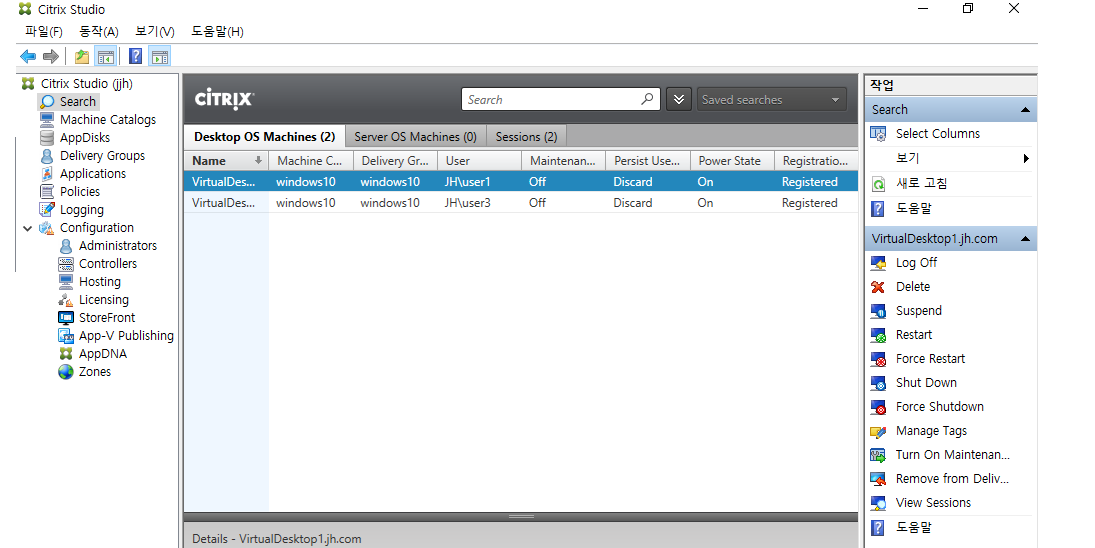Collapse the Search section in action pane

tap(1025, 110)
